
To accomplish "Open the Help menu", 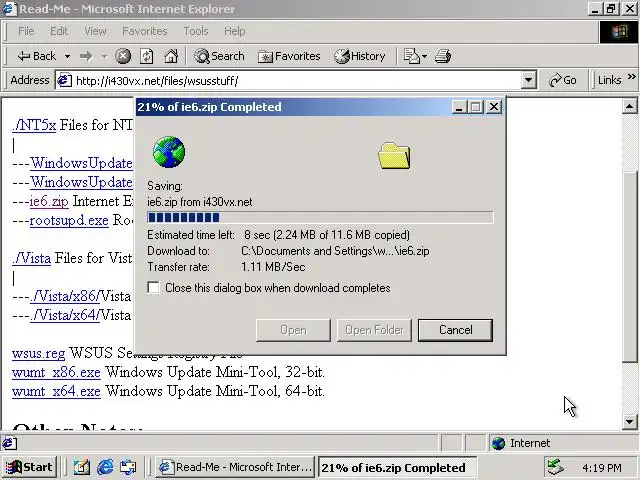I will pos(235,31).
